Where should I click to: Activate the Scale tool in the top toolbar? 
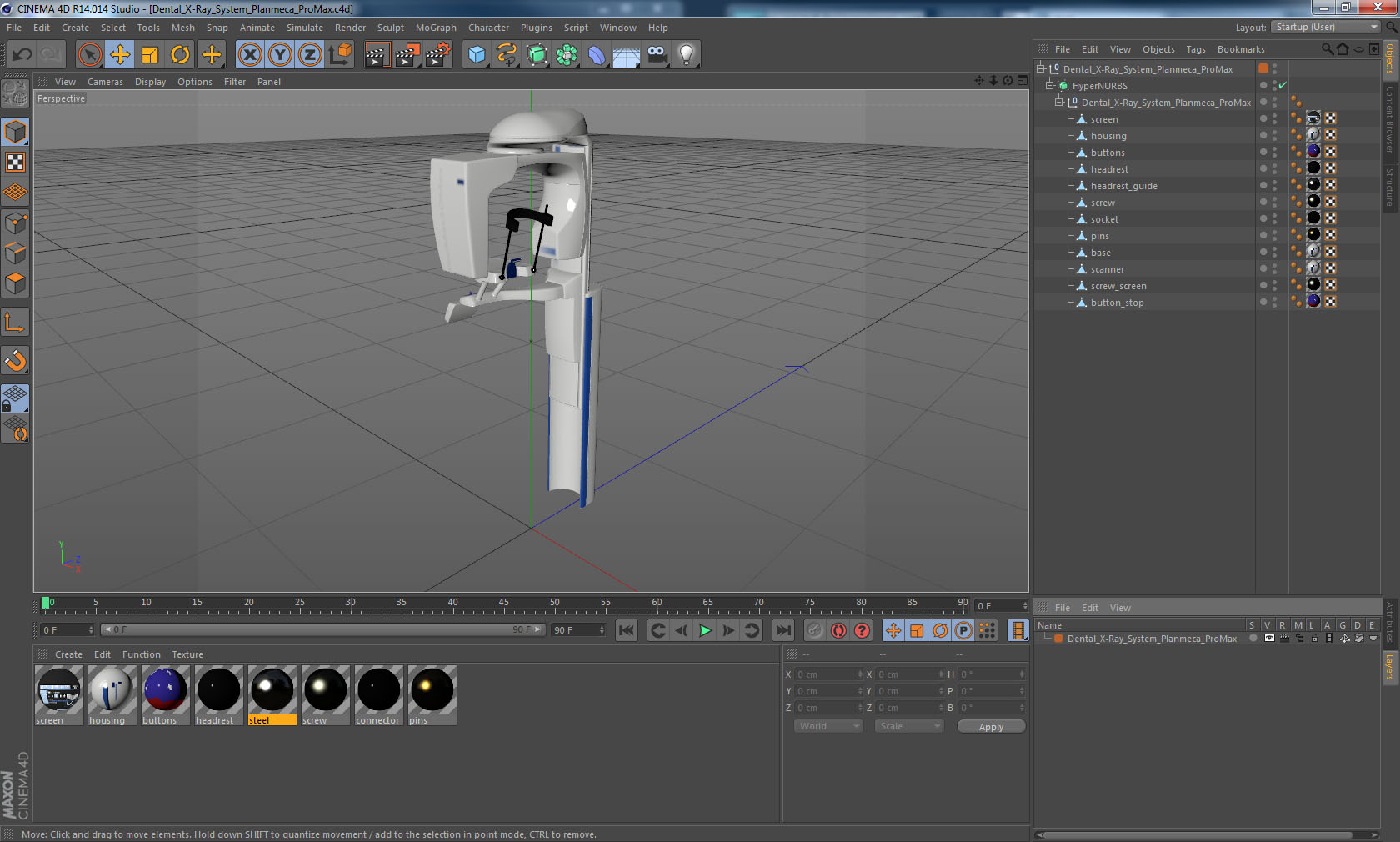tap(150, 55)
